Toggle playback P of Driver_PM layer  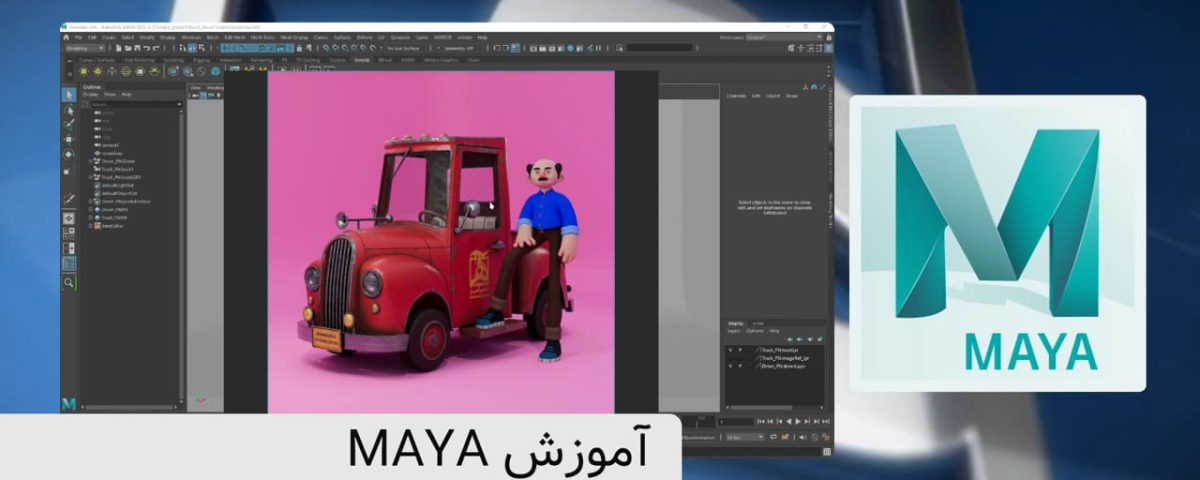[x=740, y=366]
